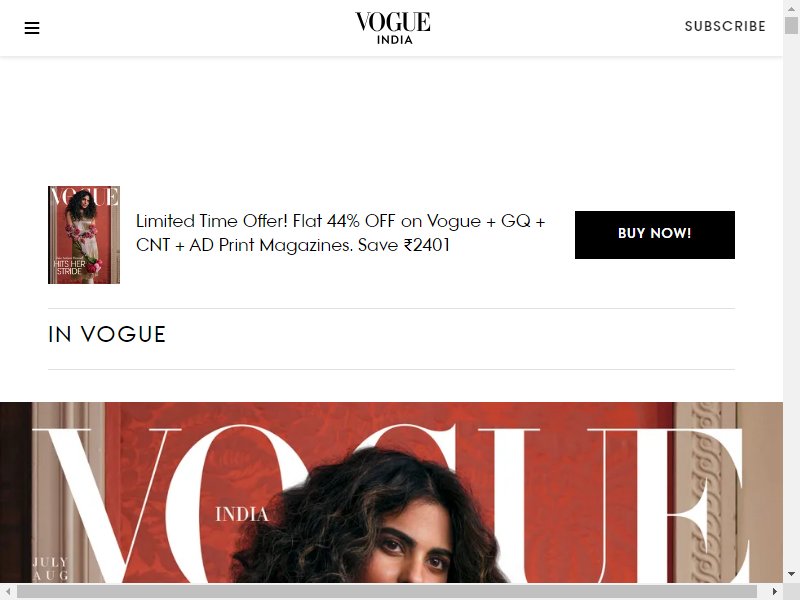The height and width of the screenshot is (600, 800).
Task: Click the vertical scrollbar up arrow
Action: pos(791,8)
